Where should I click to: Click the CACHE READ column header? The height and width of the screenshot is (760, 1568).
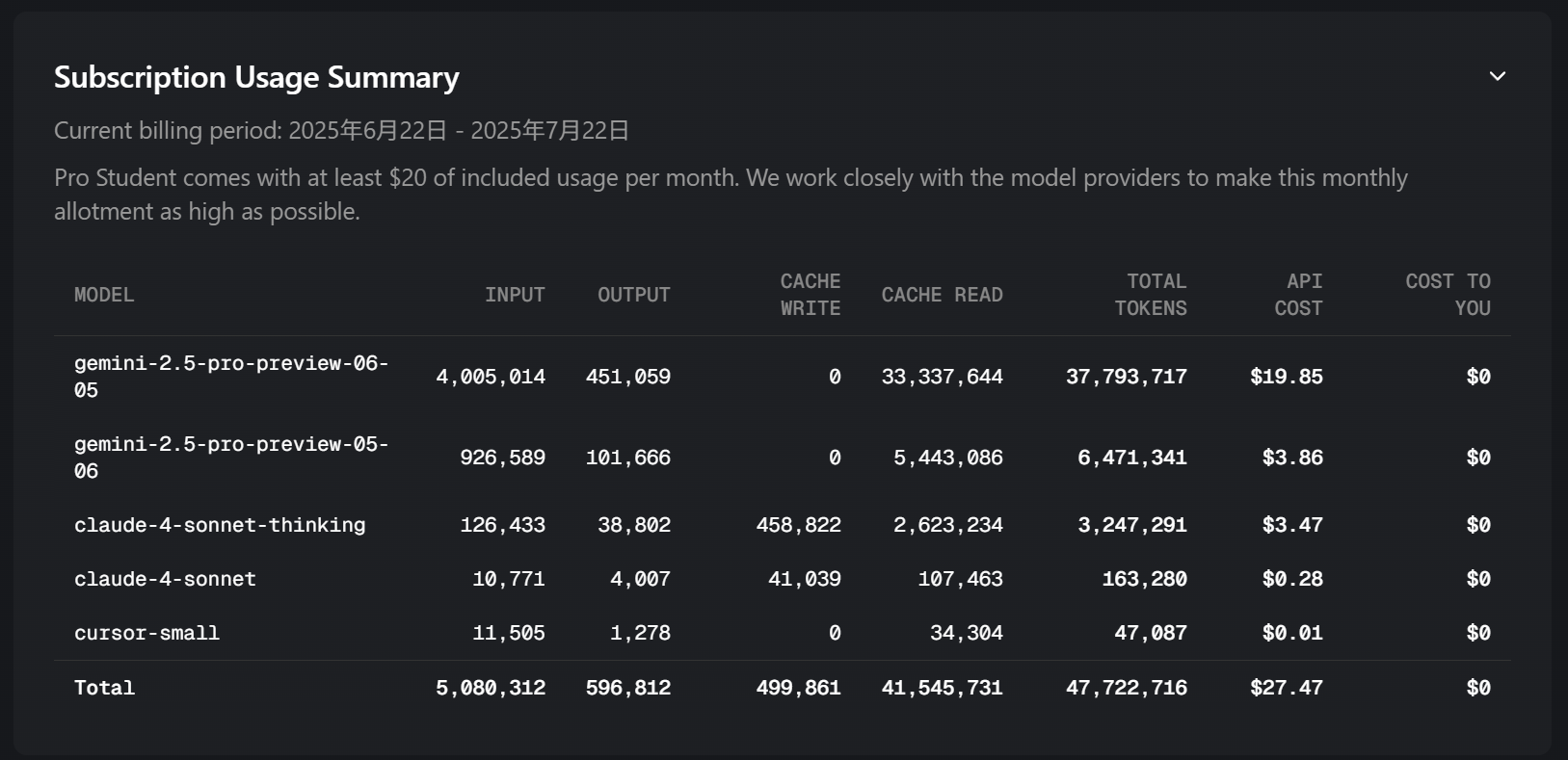click(x=942, y=295)
